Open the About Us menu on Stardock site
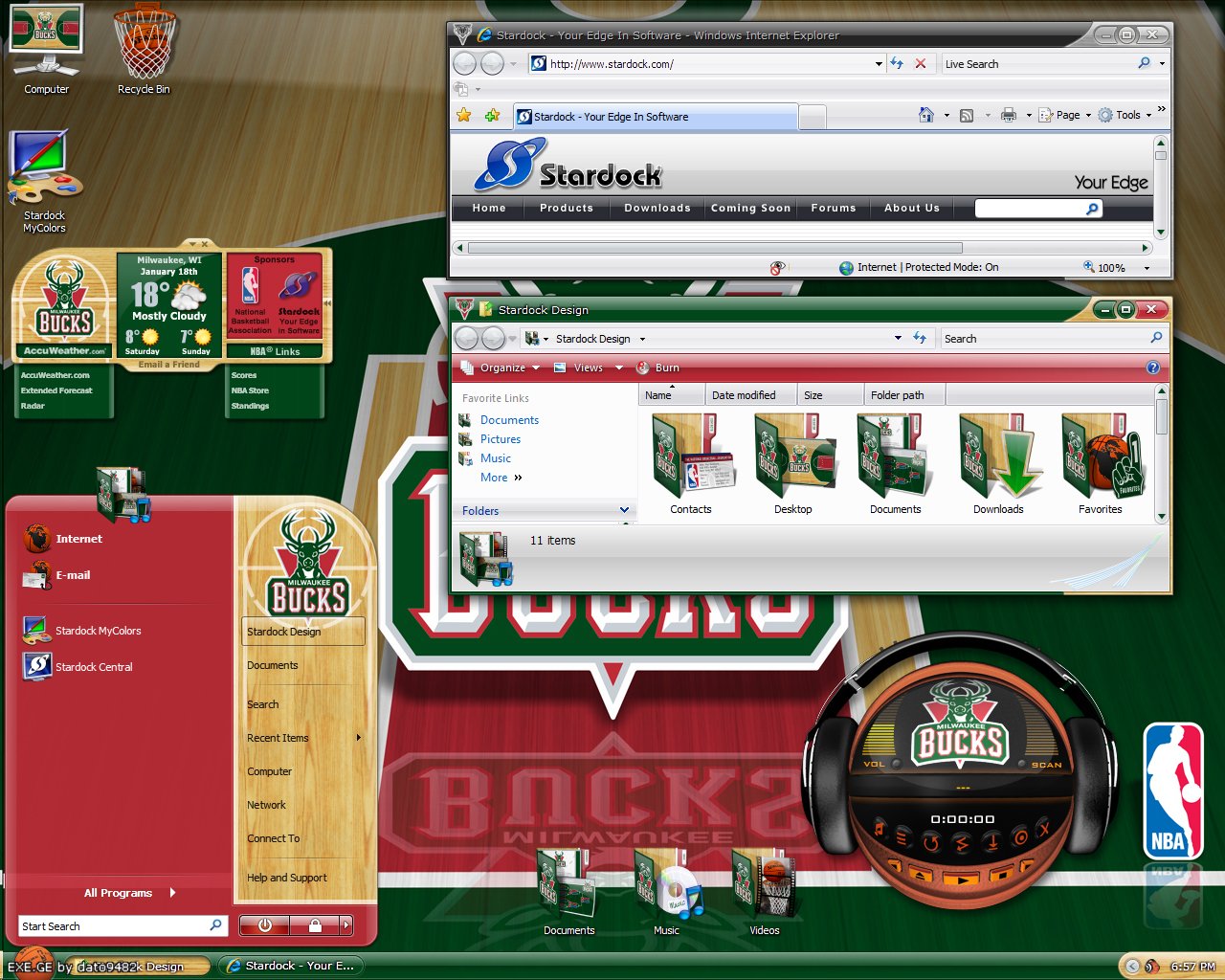 pyautogui.click(x=912, y=208)
